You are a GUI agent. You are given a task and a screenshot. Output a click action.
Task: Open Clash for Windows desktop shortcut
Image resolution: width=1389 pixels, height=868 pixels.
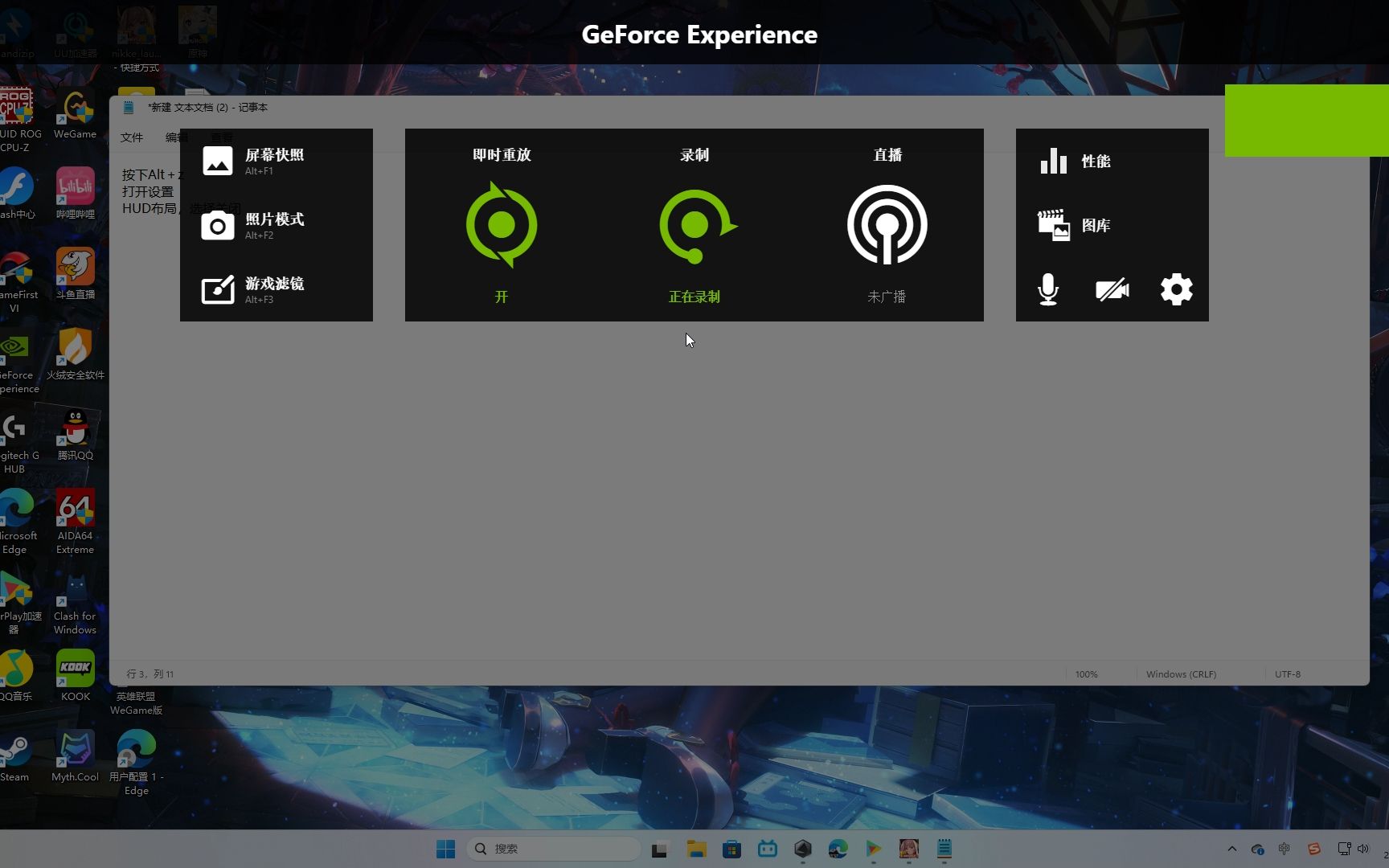[x=76, y=601]
